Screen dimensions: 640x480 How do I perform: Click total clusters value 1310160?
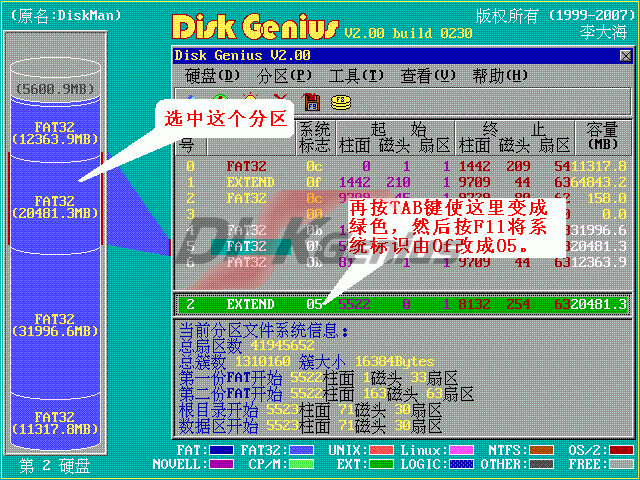(x=262, y=361)
